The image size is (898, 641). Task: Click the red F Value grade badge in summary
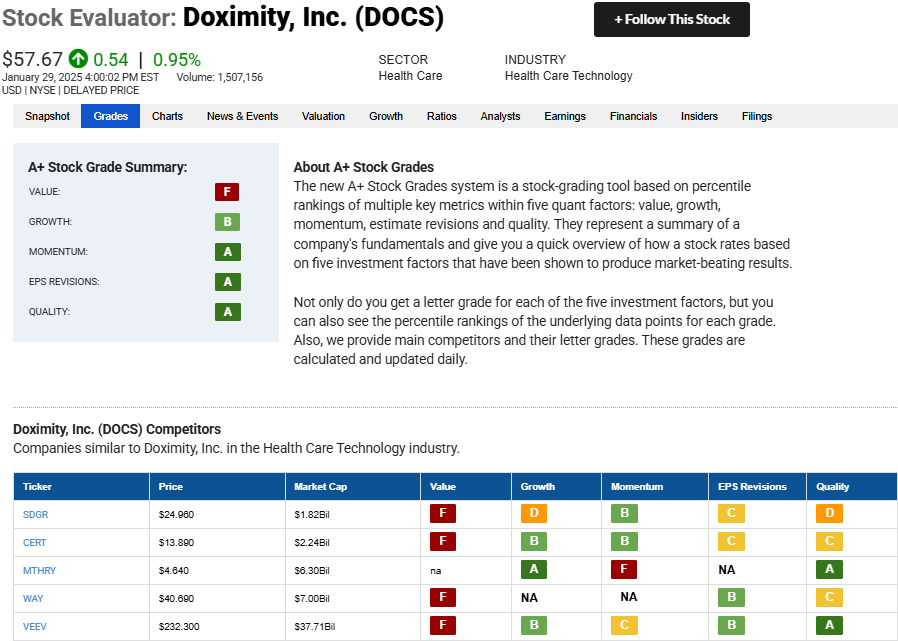(227, 192)
